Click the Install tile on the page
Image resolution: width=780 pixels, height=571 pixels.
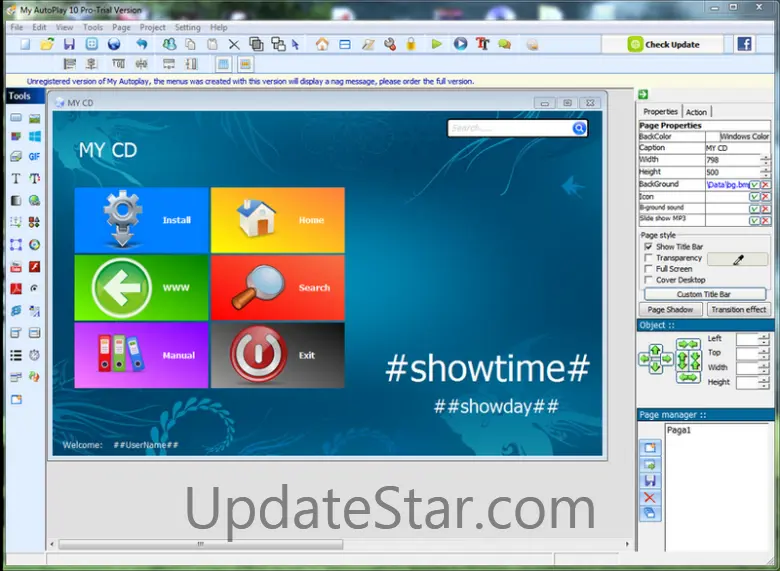pos(141,220)
